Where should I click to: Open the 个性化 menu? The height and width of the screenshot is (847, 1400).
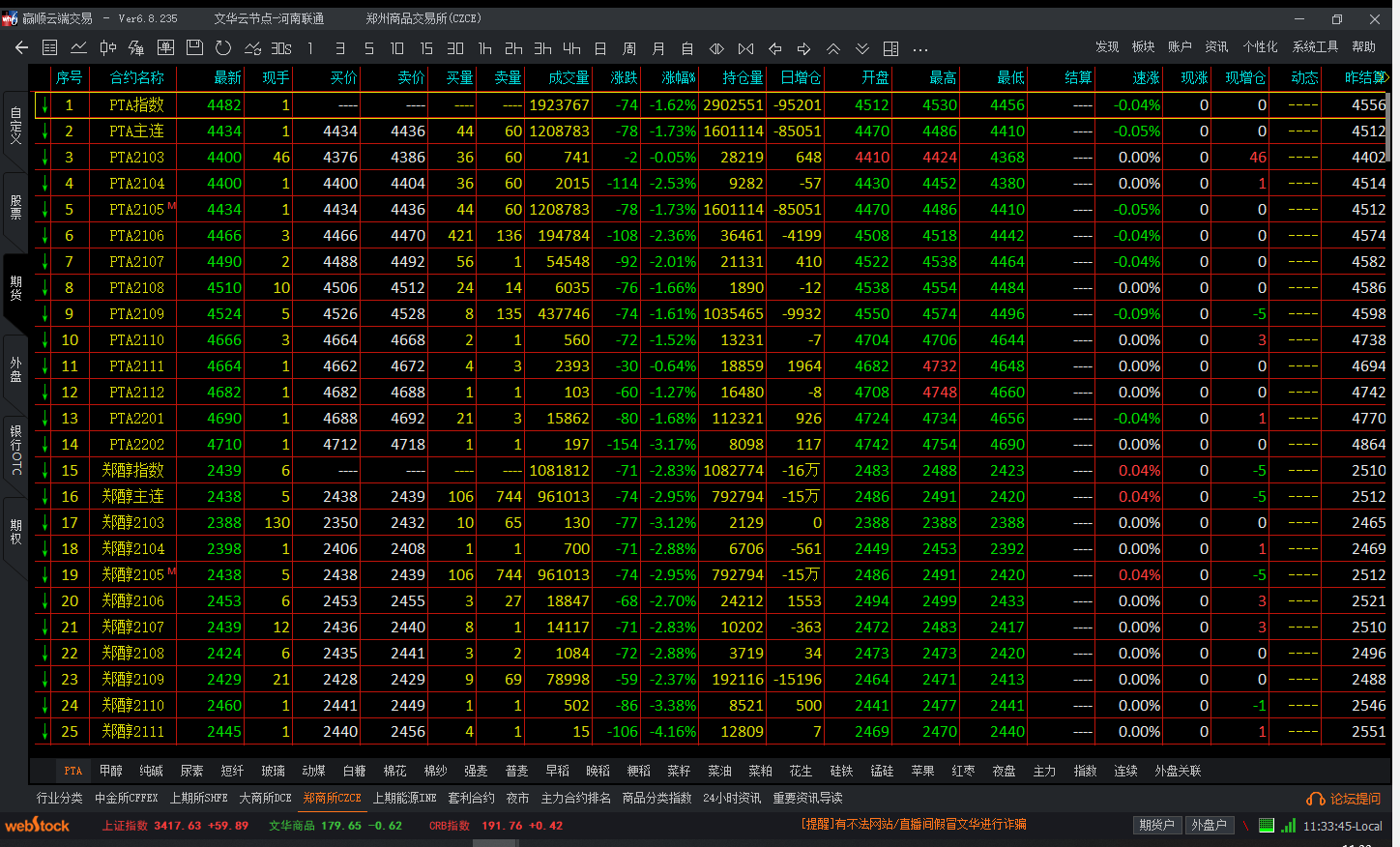(x=1260, y=46)
